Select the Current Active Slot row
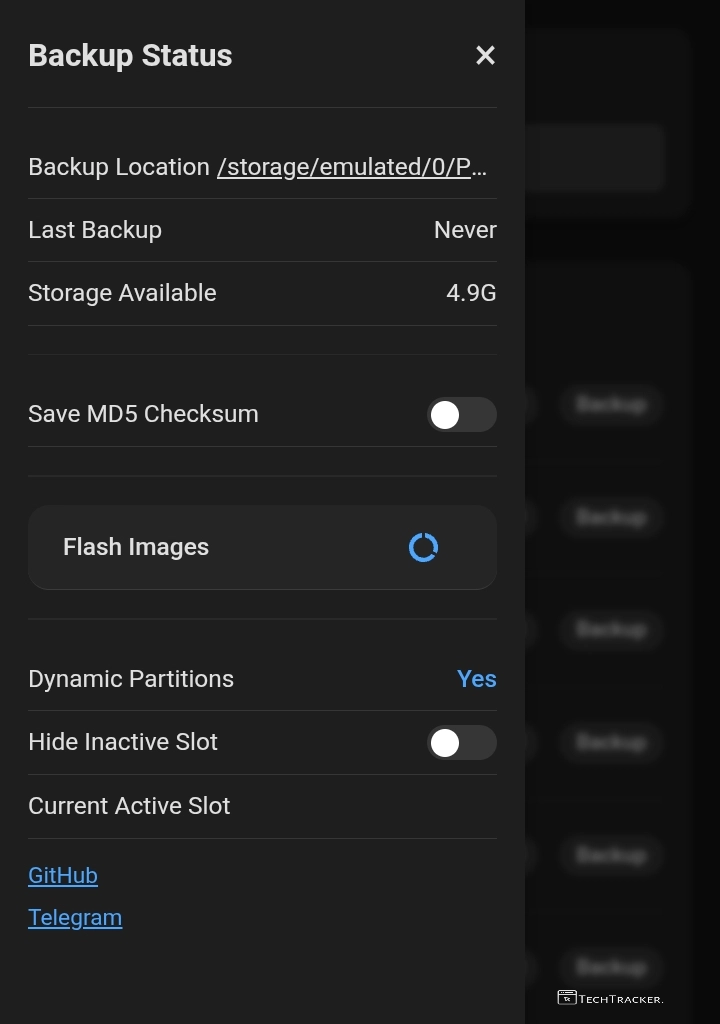720x1024 pixels. 130,806
